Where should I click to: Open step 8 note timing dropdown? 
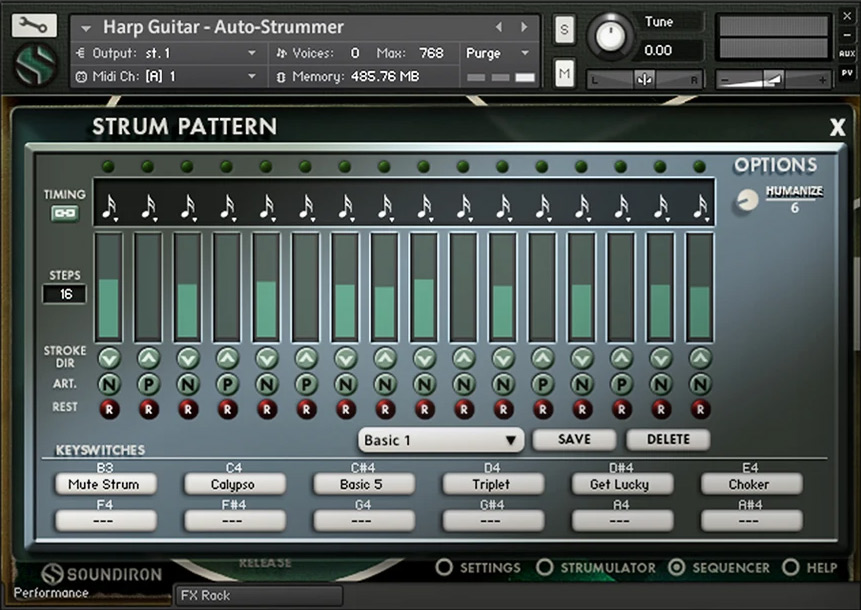pos(384,208)
